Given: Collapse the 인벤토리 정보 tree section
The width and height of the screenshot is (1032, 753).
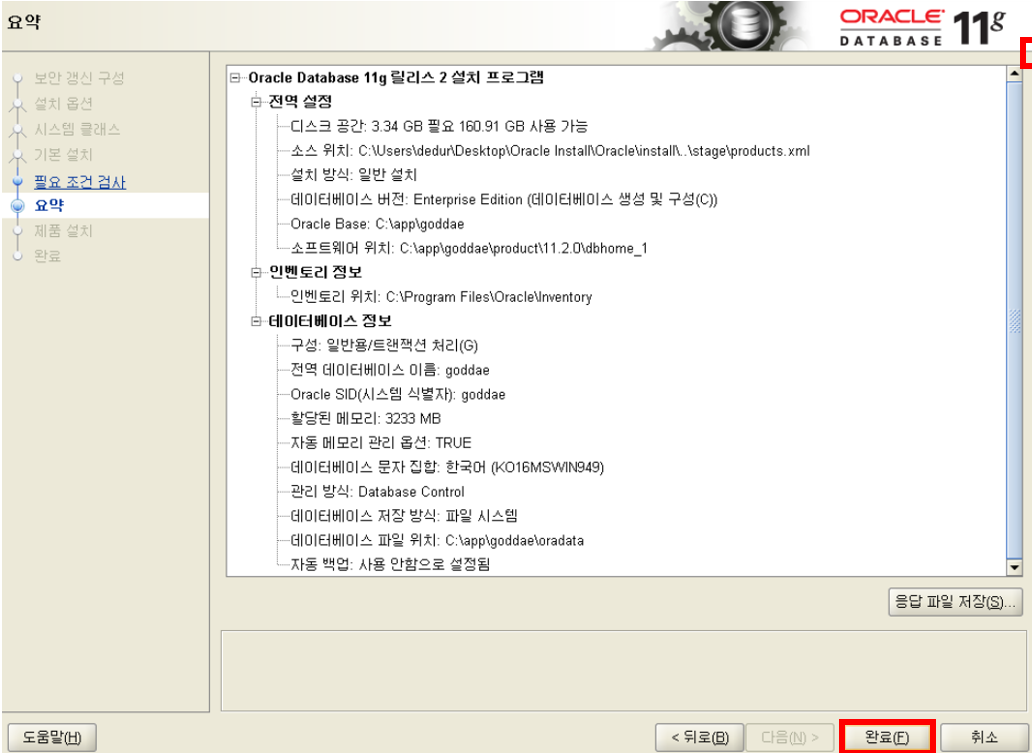Looking at the screenshot, I should (256, 273).
